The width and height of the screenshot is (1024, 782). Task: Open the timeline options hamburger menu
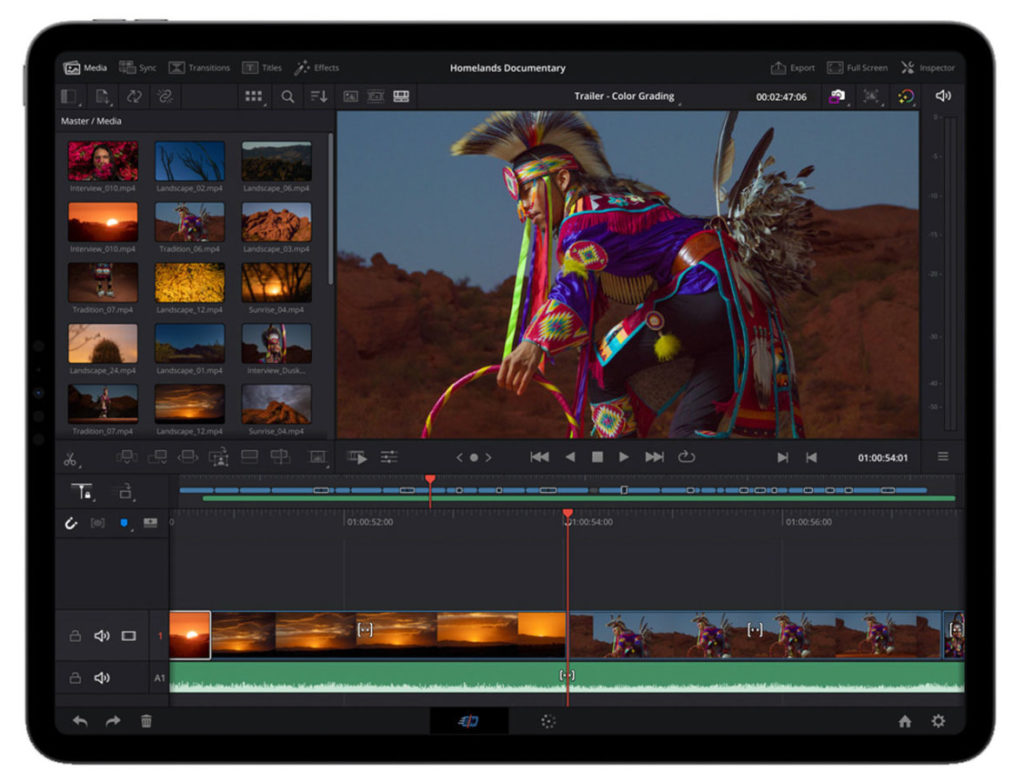tap(942, 455)
